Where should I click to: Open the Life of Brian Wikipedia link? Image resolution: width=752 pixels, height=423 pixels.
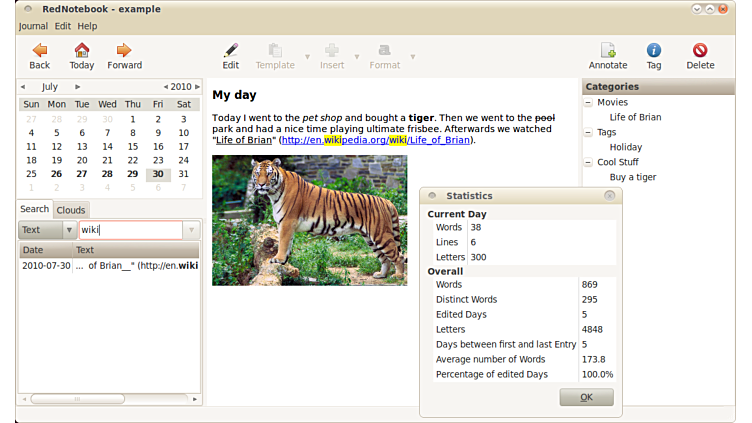(x=376, y=140)
